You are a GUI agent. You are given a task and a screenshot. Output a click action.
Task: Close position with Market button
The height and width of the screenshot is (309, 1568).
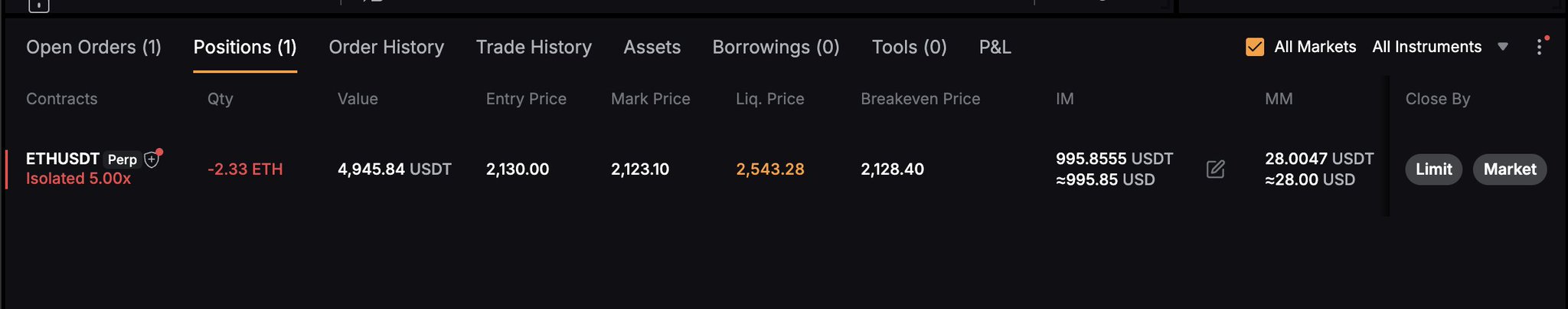click(1509, 169)
